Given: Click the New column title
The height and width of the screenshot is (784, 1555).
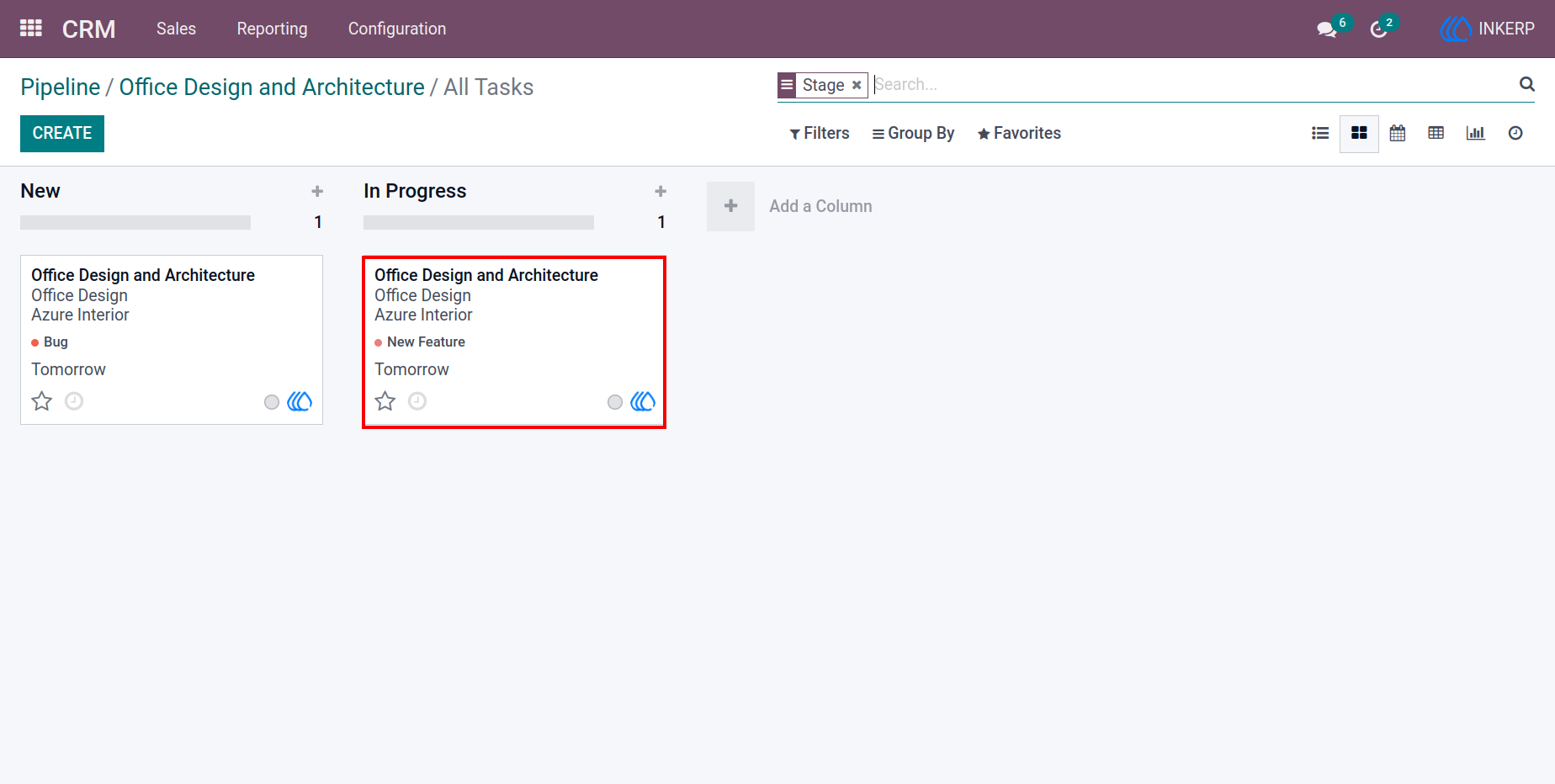Looking at the screenshot, I should 40,191.
